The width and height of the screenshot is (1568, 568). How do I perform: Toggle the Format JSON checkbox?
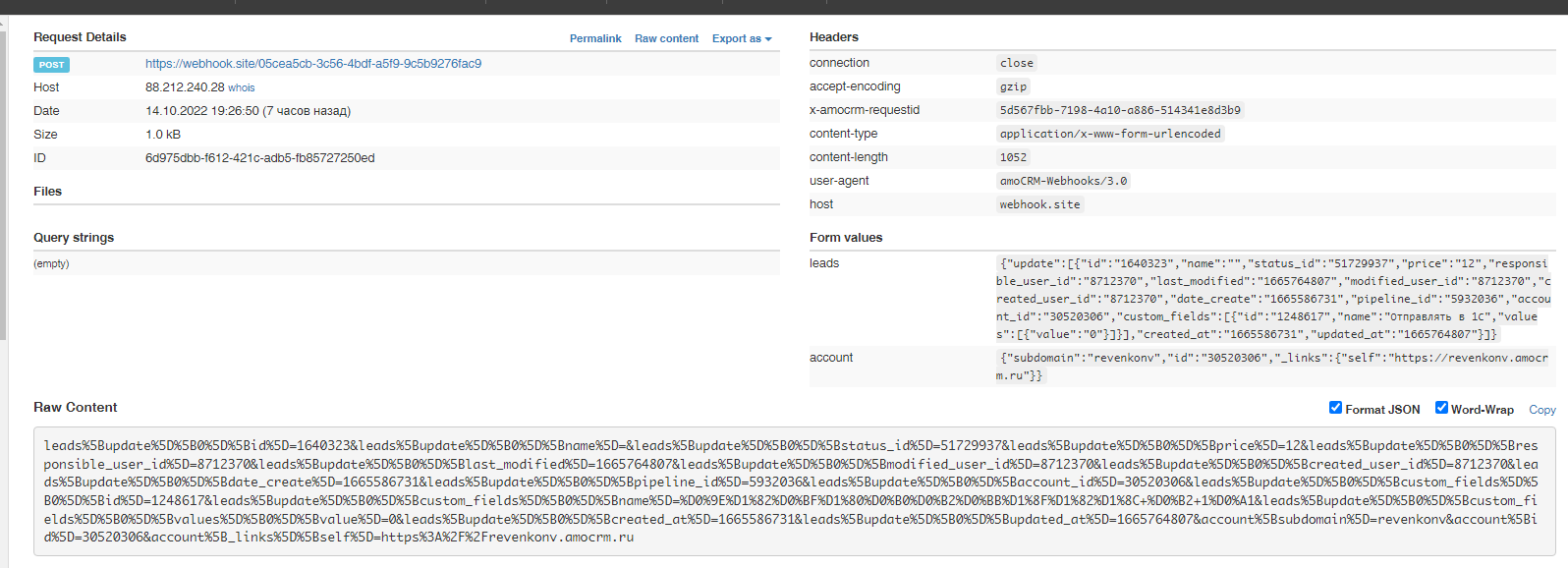(1335, 408)
